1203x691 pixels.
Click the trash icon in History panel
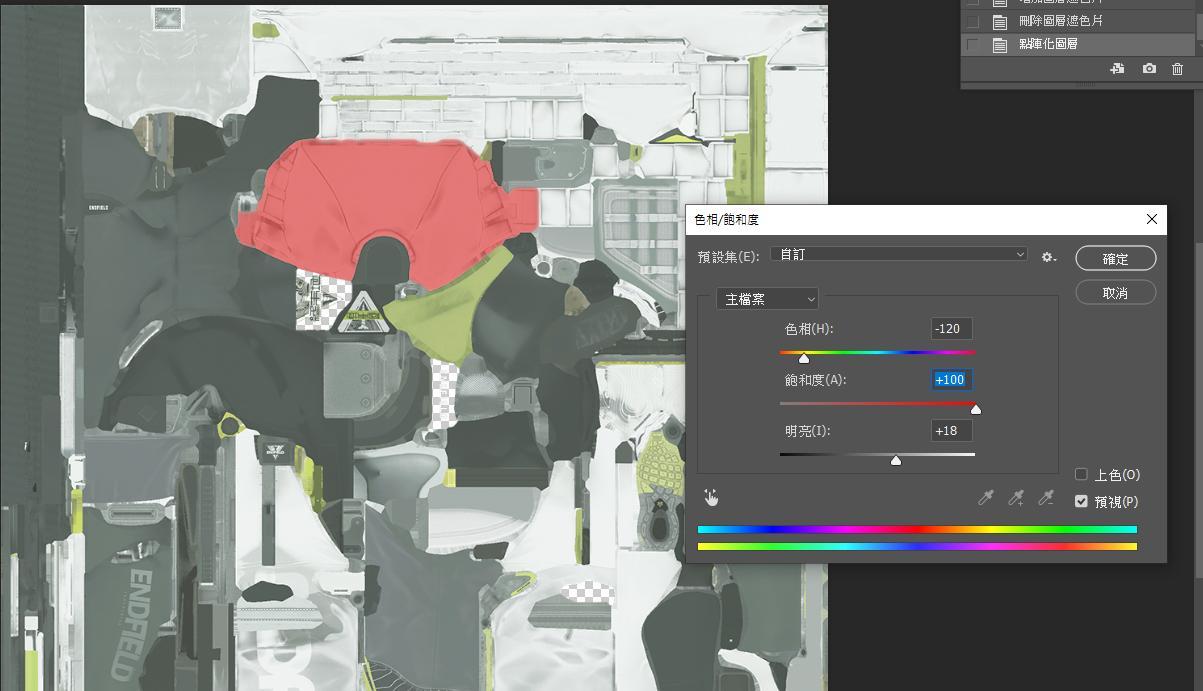click(1177, 69)
